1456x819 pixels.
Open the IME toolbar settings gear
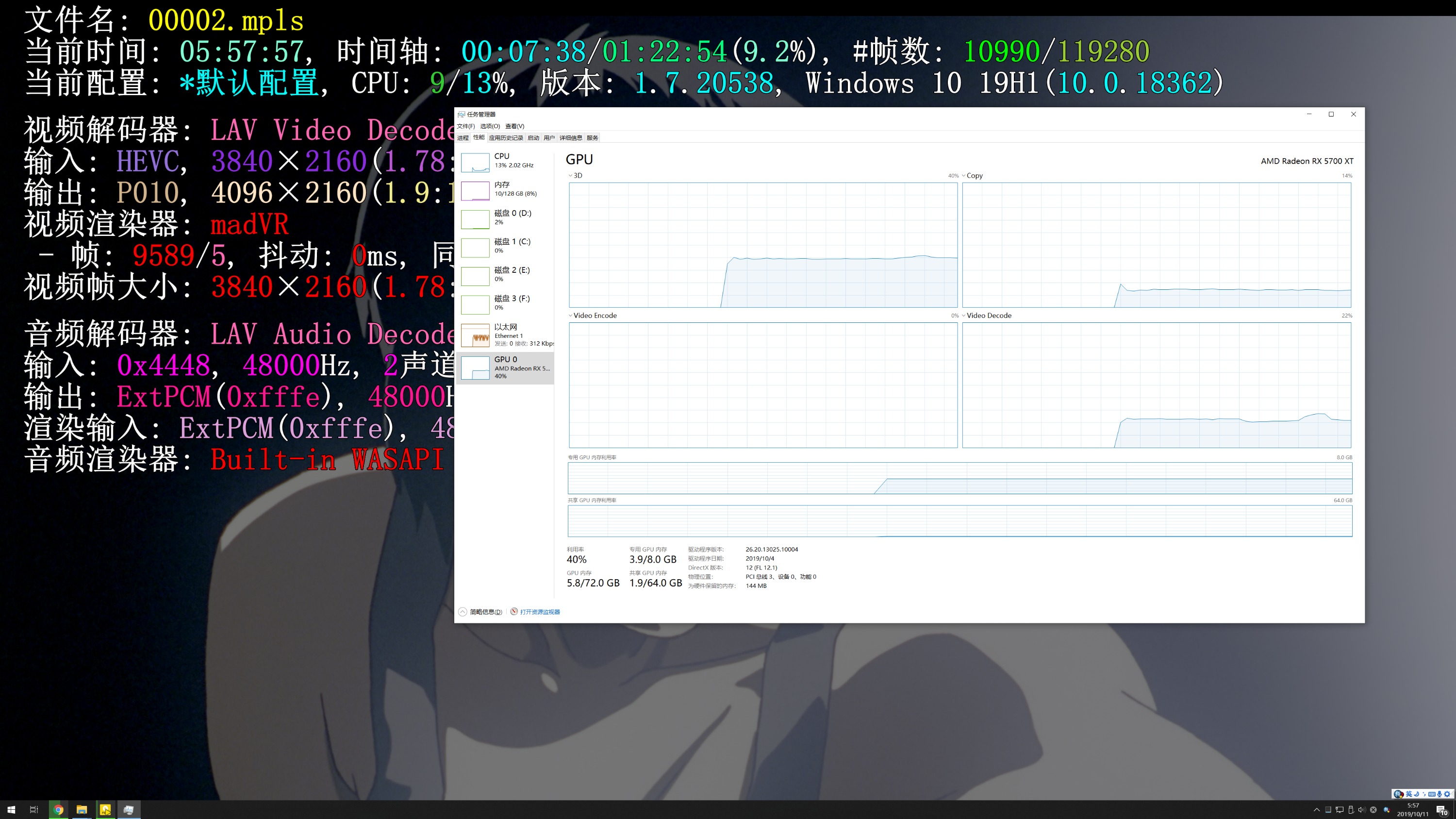pos(1447,794)
